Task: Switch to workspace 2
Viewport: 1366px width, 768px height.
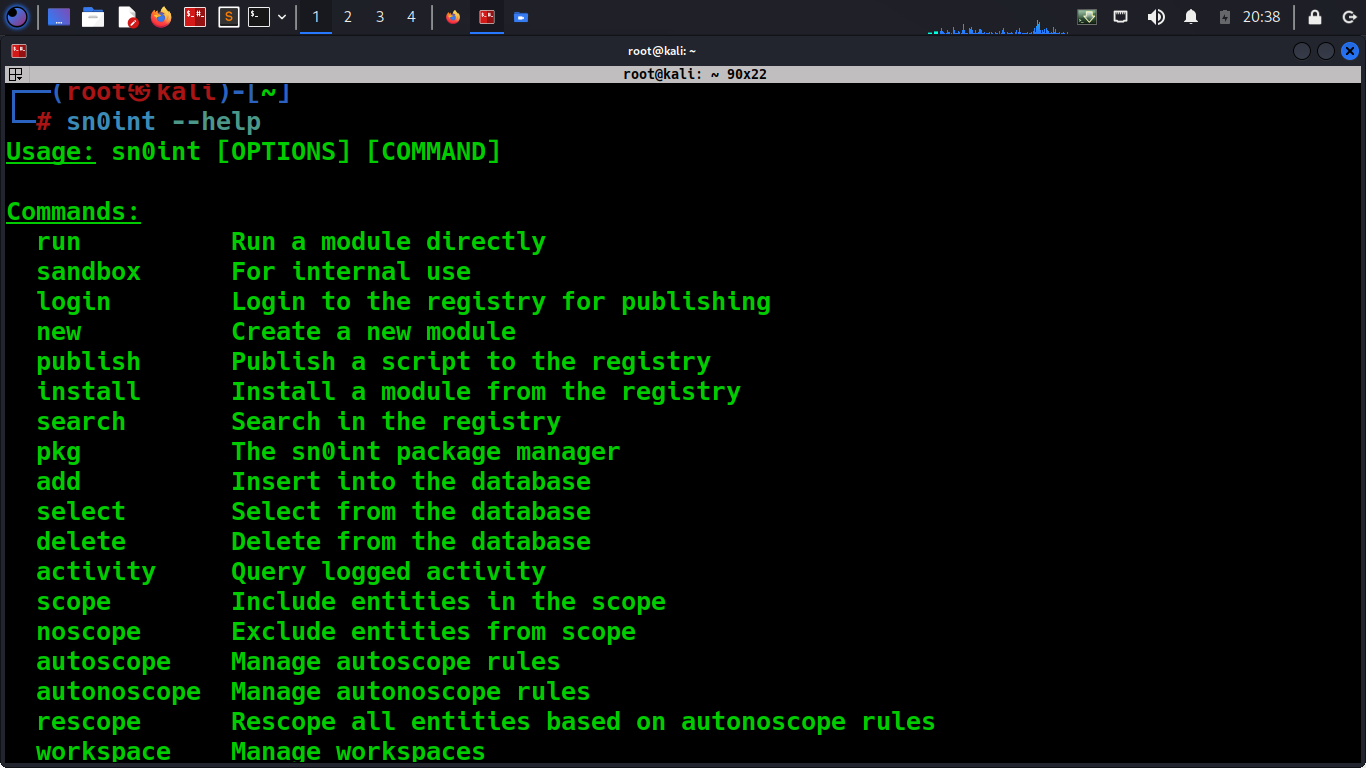Action: click(347, 17)
